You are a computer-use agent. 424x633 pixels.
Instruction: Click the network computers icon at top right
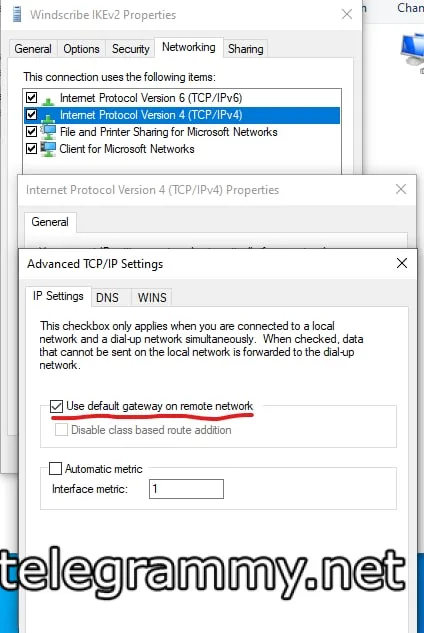tap(412, 50)
